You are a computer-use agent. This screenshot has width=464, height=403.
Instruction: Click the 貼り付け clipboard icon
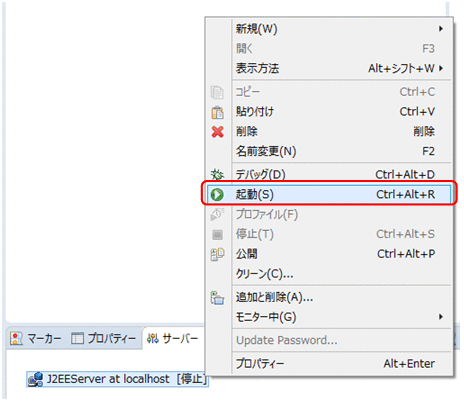[x=217, y=112]
